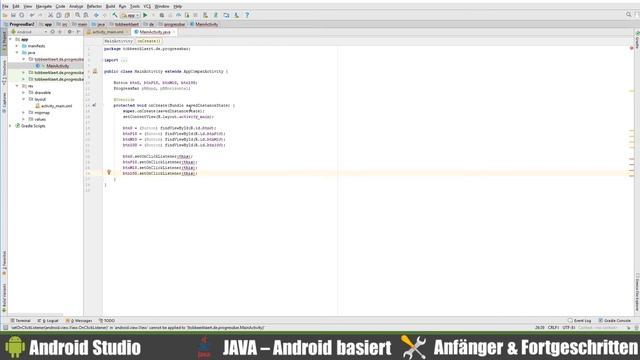Expand the manifests folder

pyautogui.click(x=17, y=46)
